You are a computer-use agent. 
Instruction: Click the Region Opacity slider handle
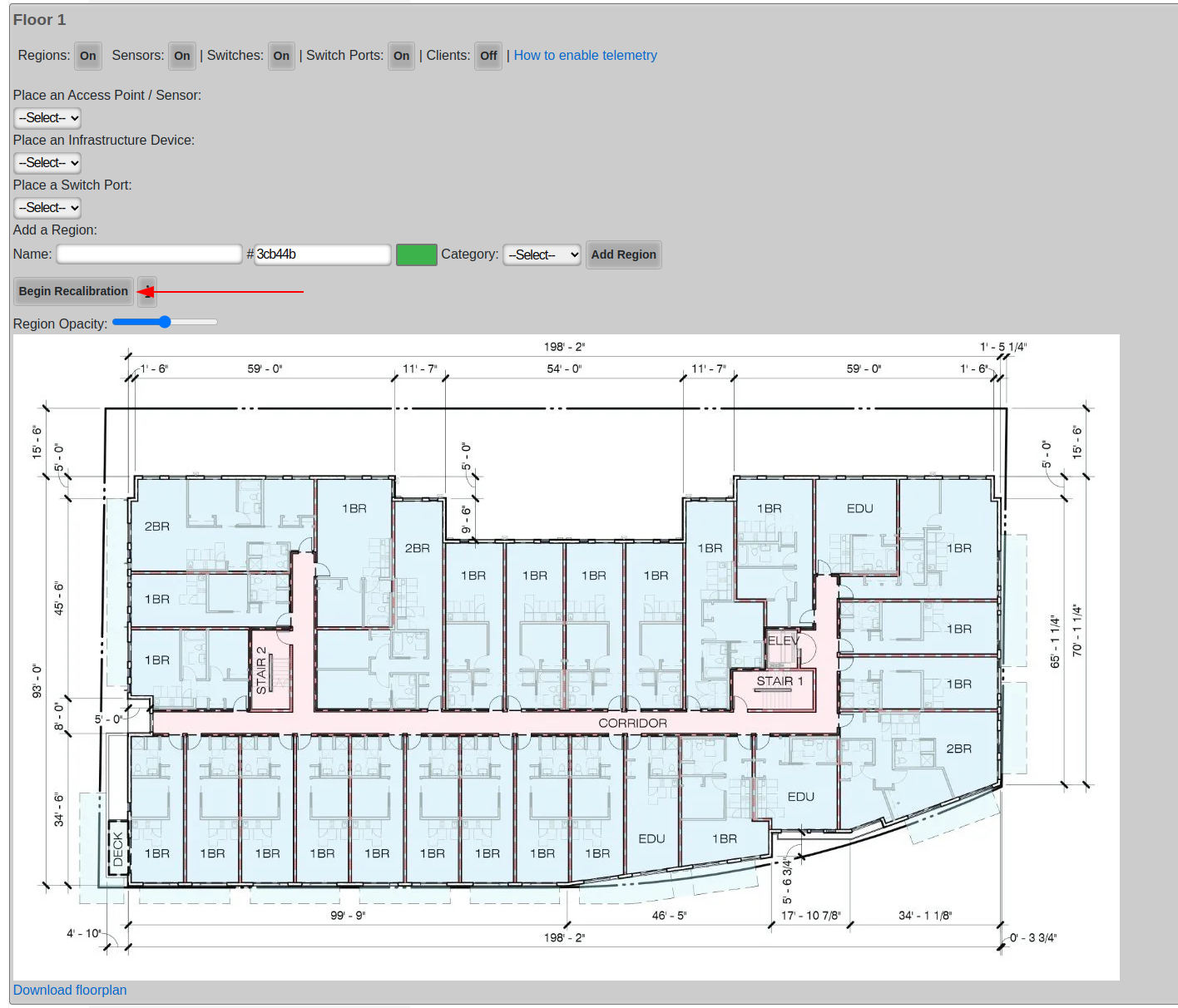[165, 322]
